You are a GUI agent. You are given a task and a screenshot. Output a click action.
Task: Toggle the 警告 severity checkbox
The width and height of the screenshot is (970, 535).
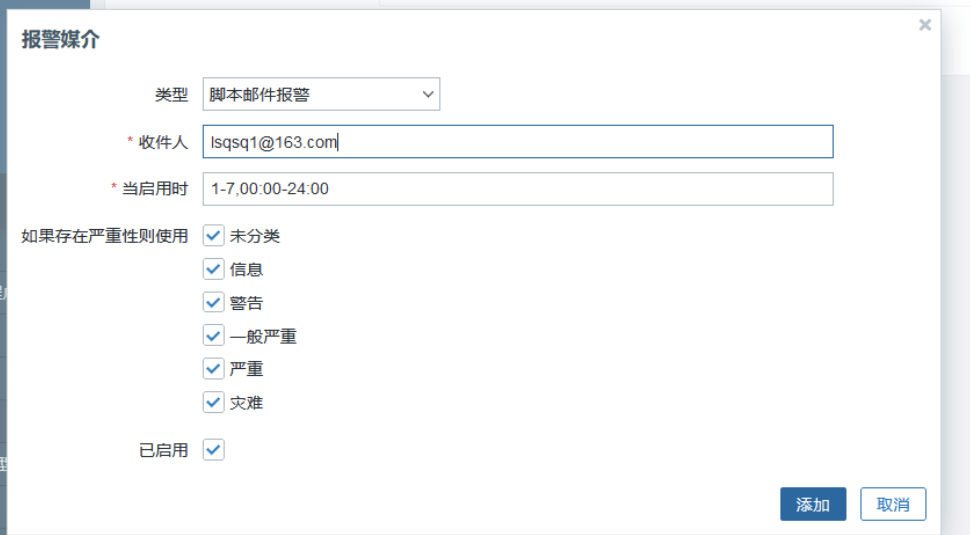pyautogui.click(x=213, y=302)
